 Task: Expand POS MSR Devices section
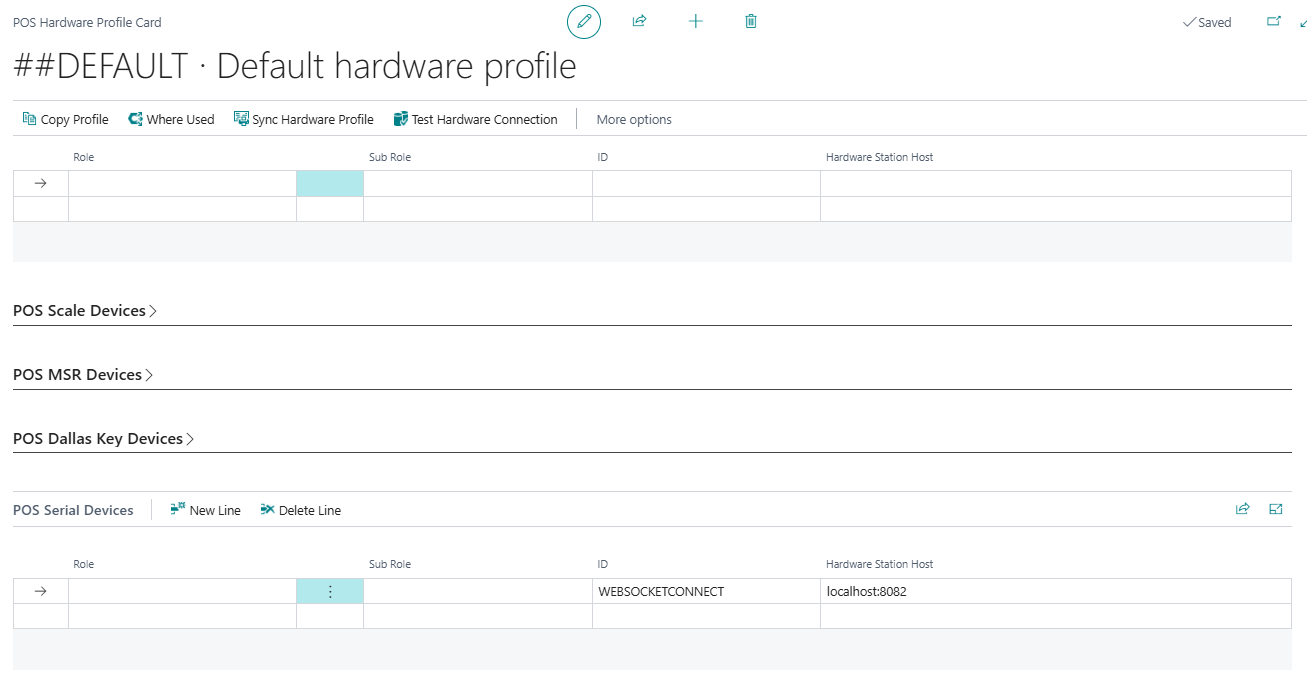click(x=83, y=375)
